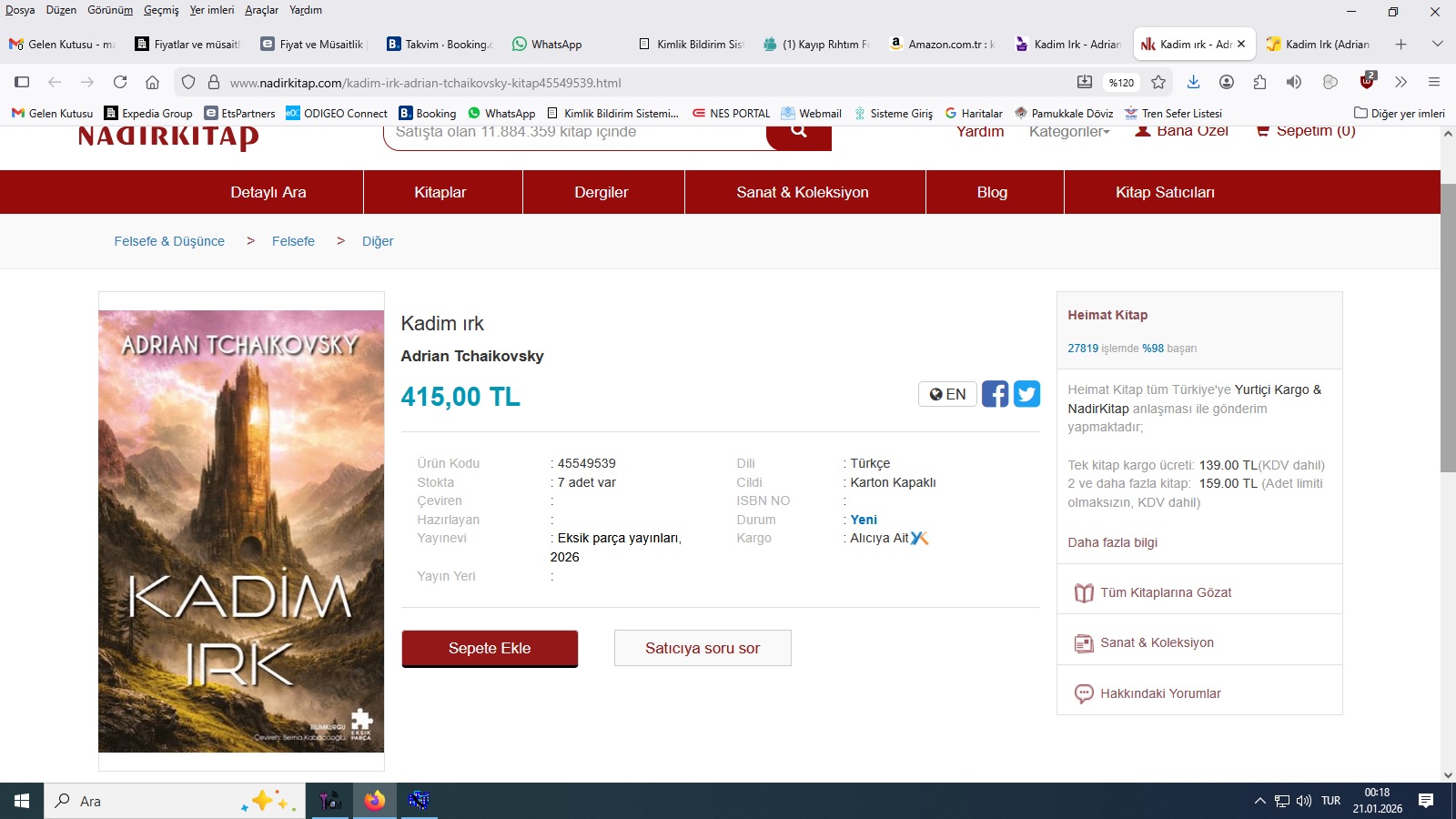Image resolution: width=1456 pixels, height=819 pixels.
Task: Click the Satıcıya soru sor button
Action: click(703, 648)
